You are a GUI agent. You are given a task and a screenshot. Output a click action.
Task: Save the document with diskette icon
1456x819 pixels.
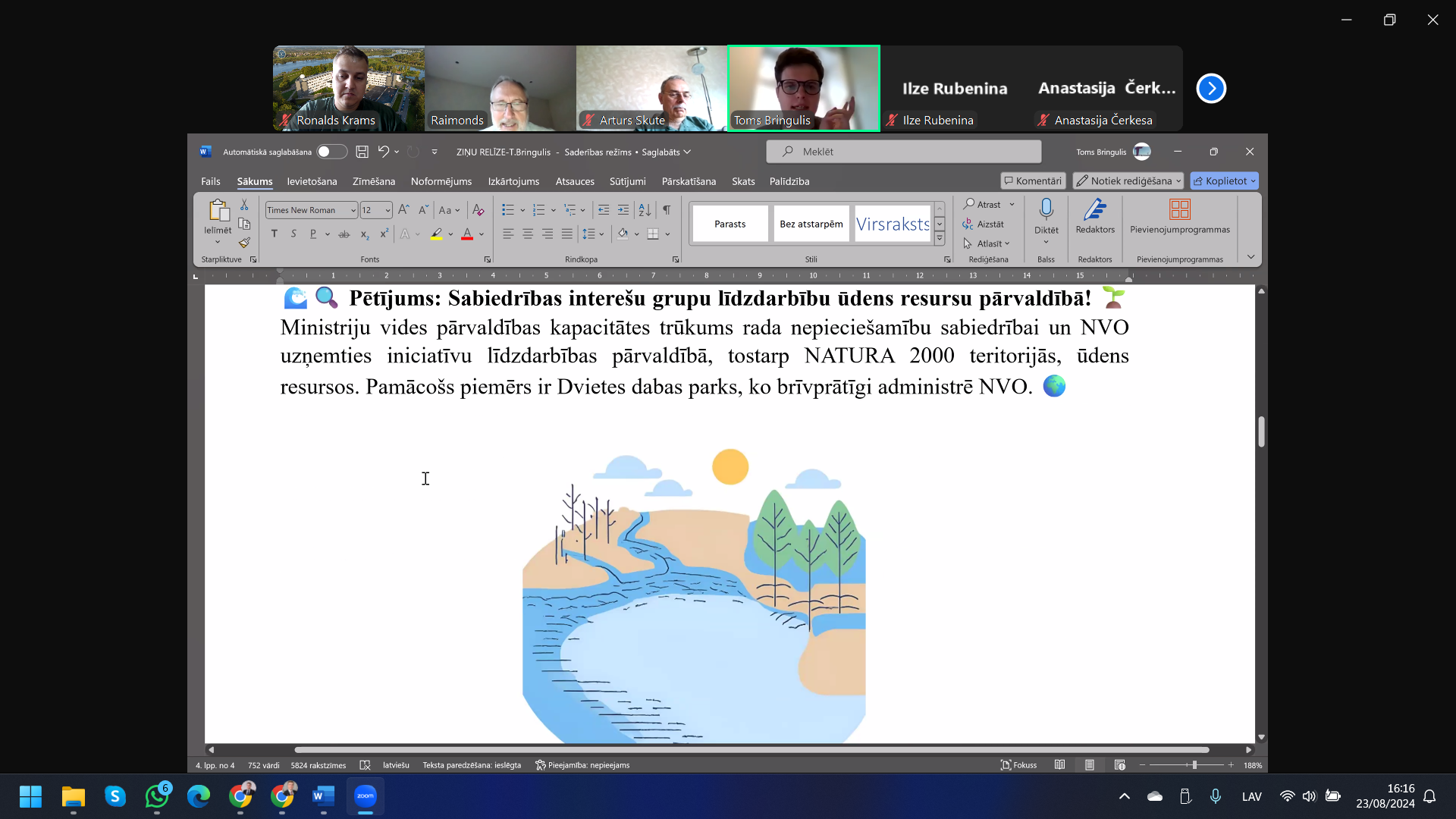point(362,152)
